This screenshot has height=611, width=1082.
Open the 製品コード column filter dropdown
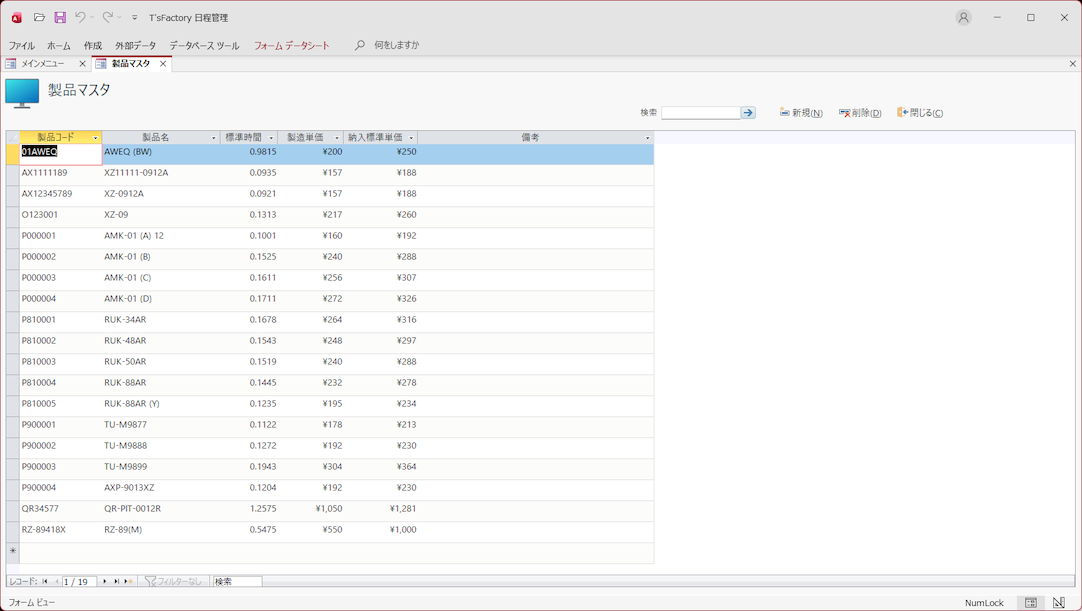(95, 138)
